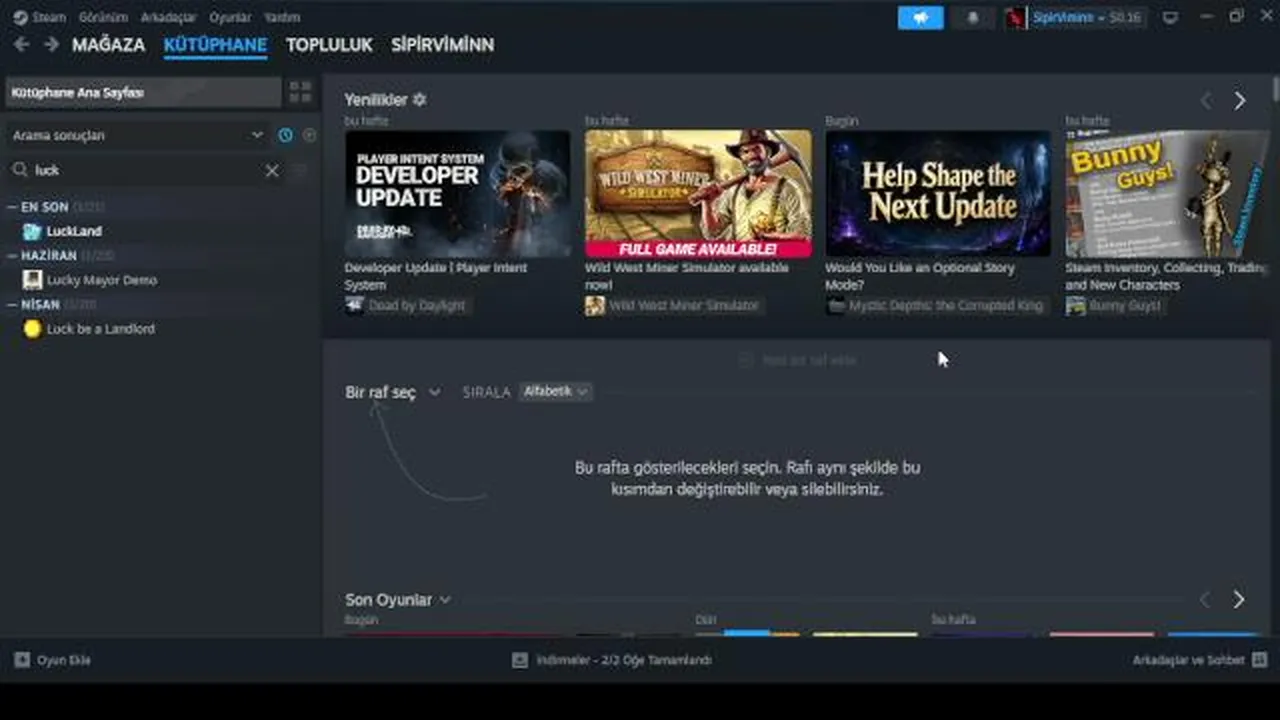Image resolution: width=1280 pixels, height=720 pixels.
Task: Switch to the TOPLULUK tab
Action: [x=329, y=45]
